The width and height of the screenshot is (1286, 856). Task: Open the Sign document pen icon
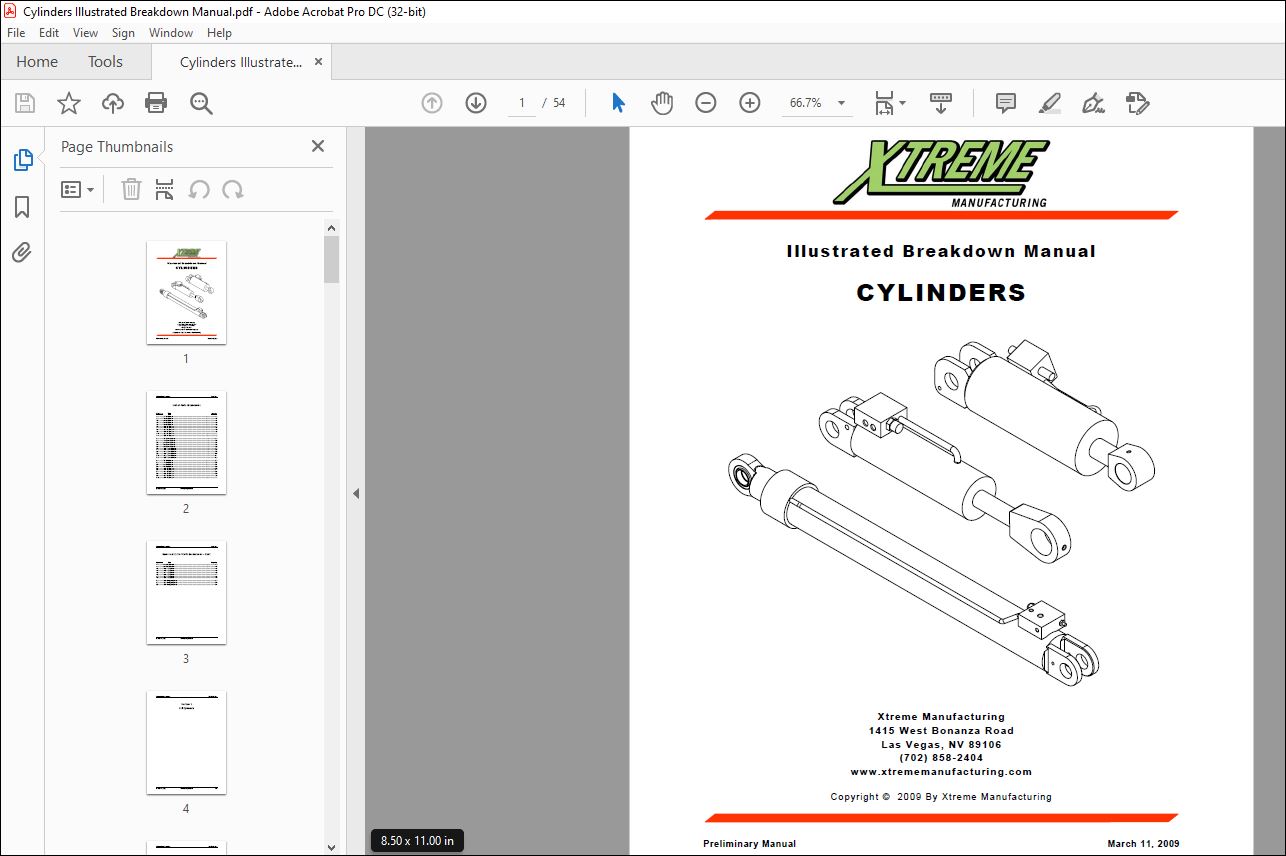[1094, 103]
